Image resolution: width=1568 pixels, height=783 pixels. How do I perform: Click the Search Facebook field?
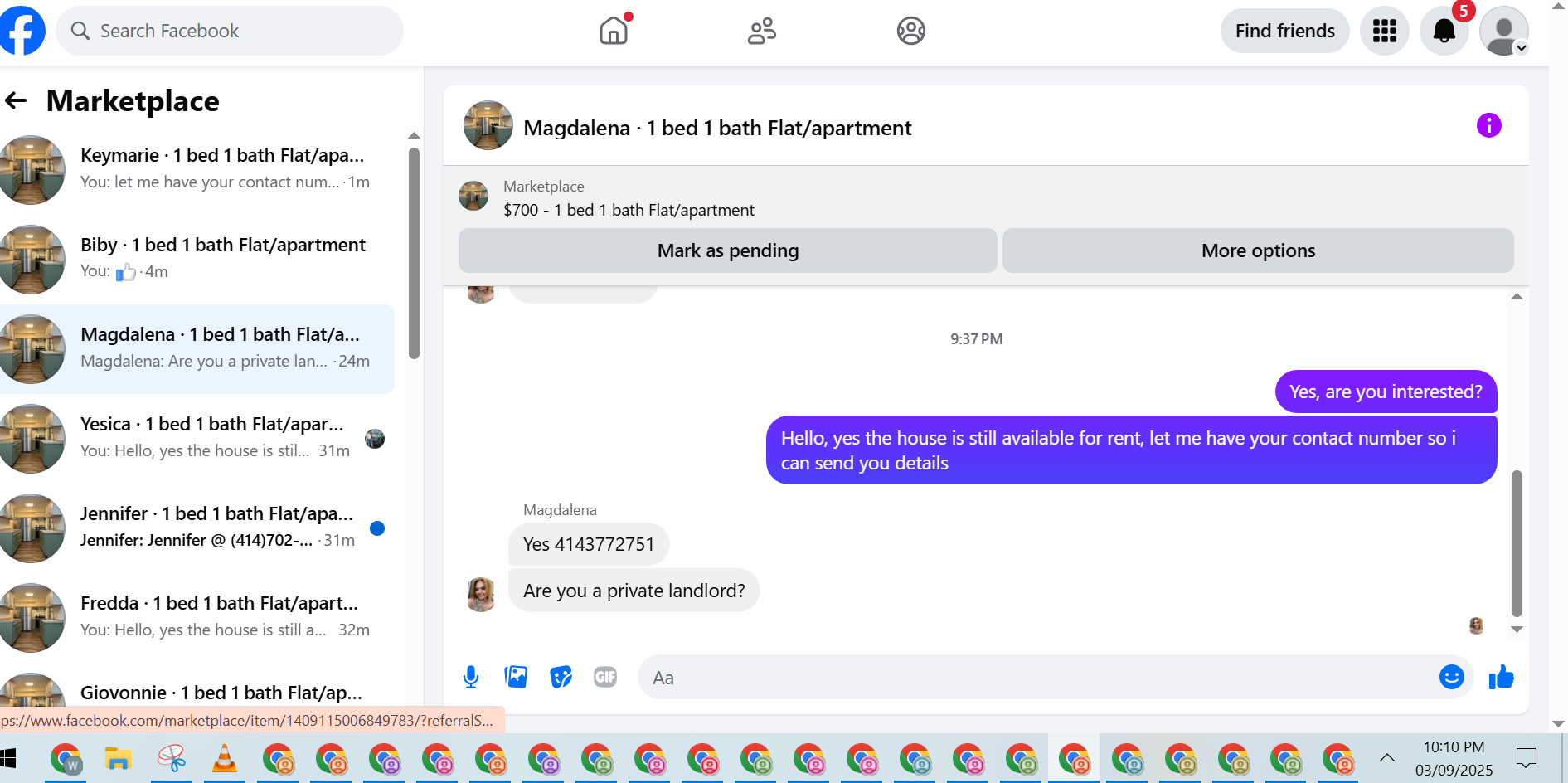pyautogui.click(x=230, y=31)
